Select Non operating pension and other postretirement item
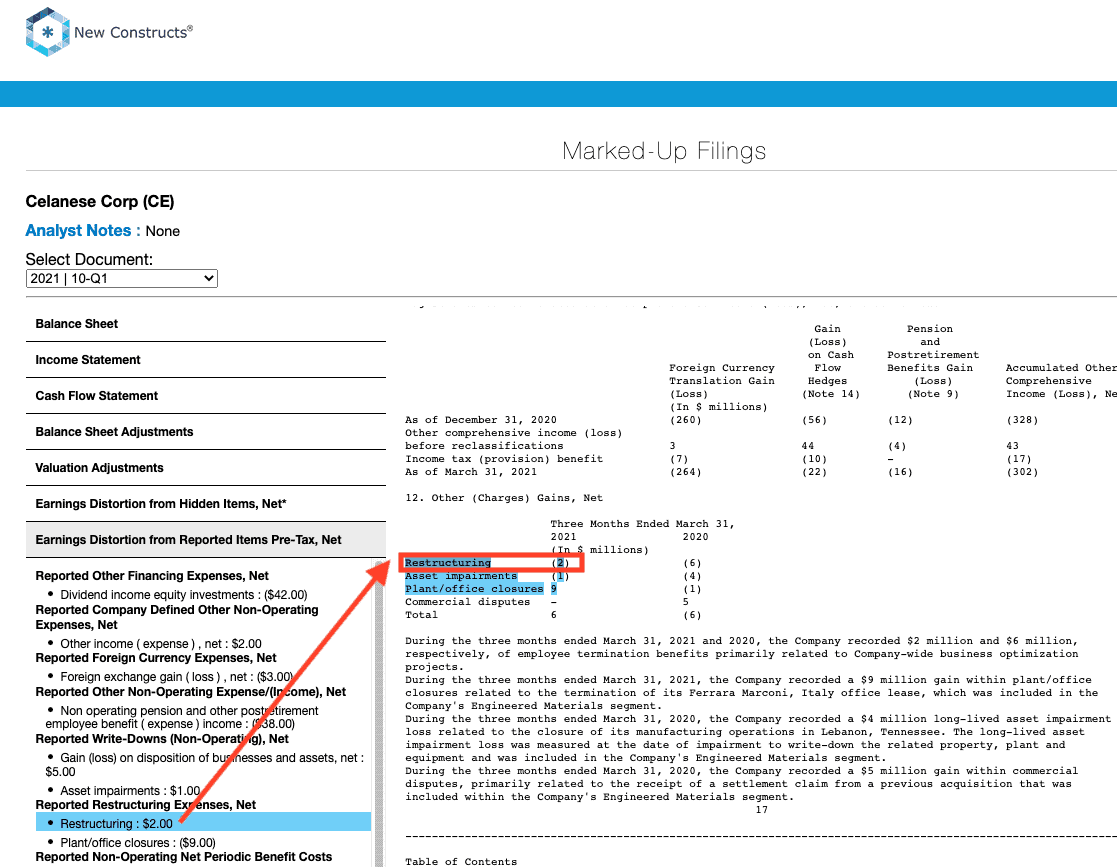Viewport: 1117px width, 867px height. 182,717
